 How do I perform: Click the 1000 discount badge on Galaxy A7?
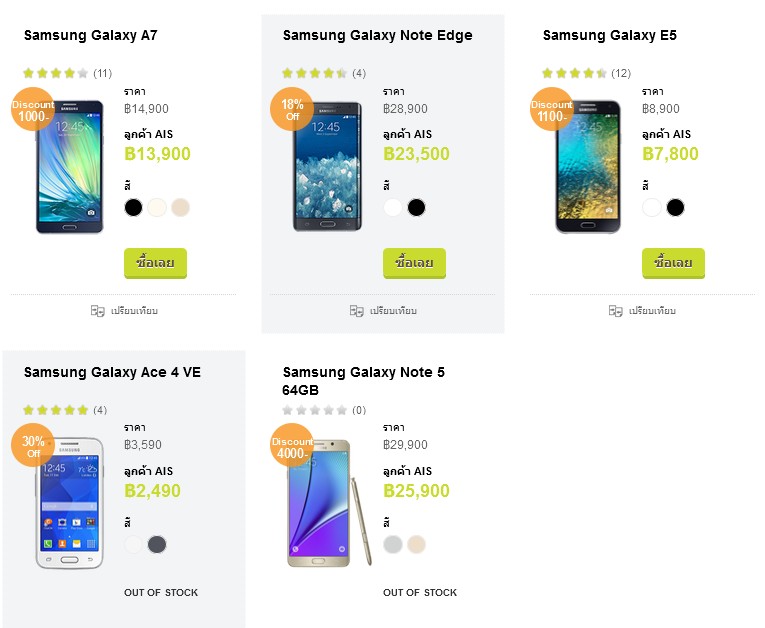33,109
